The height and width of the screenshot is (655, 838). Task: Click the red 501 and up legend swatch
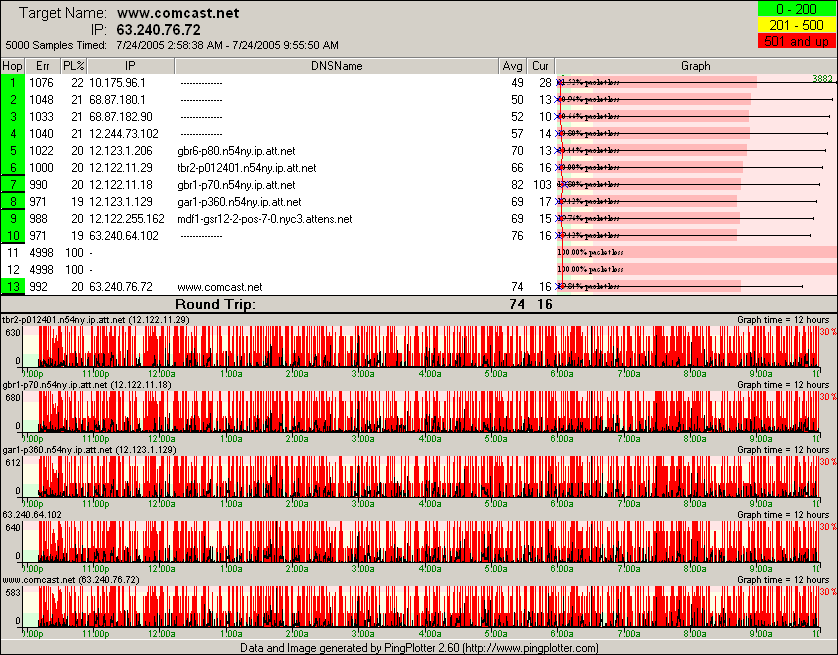(796, 41)
